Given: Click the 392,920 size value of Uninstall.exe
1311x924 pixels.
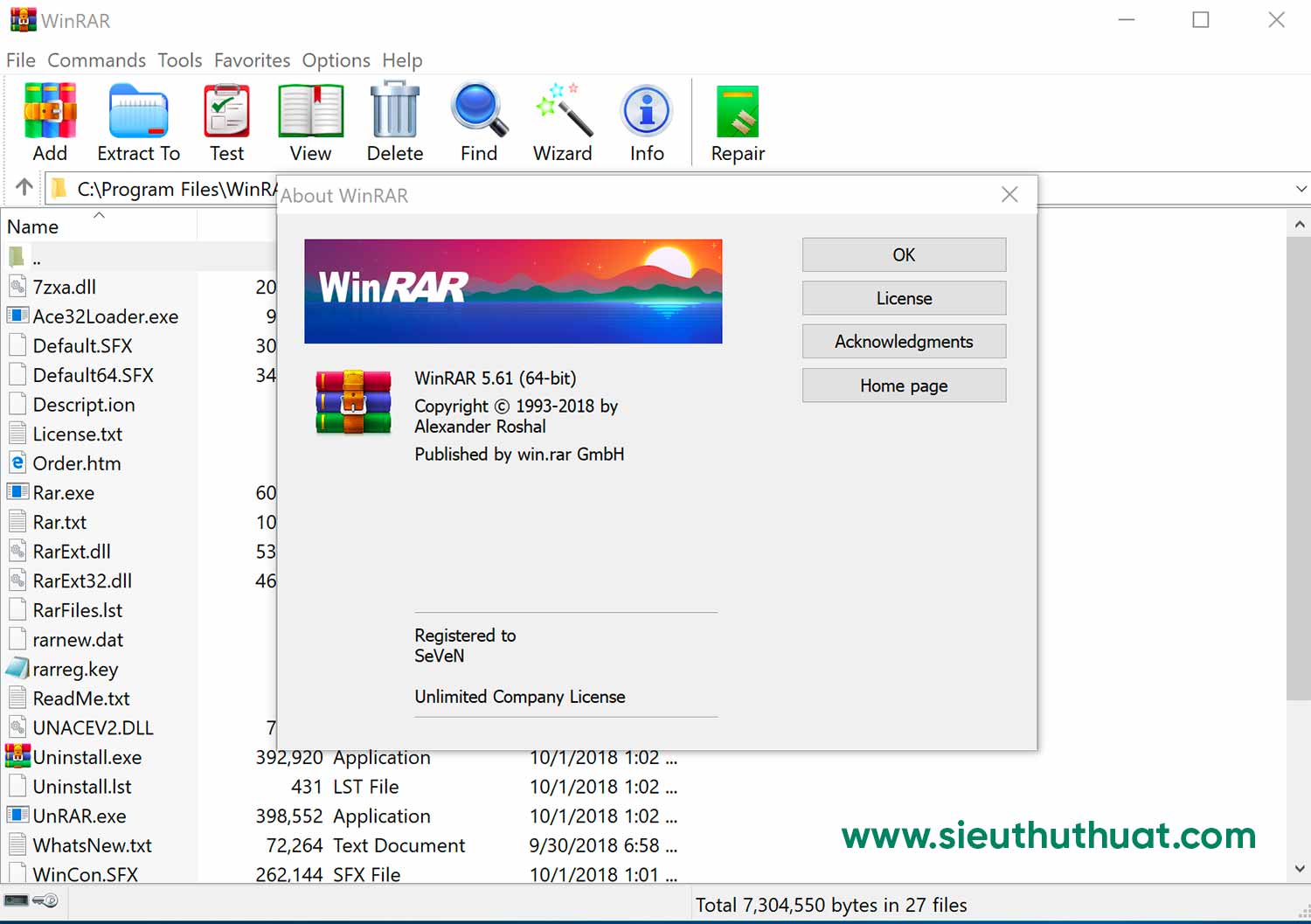Looking at the screenshot, I should (289, 757).
